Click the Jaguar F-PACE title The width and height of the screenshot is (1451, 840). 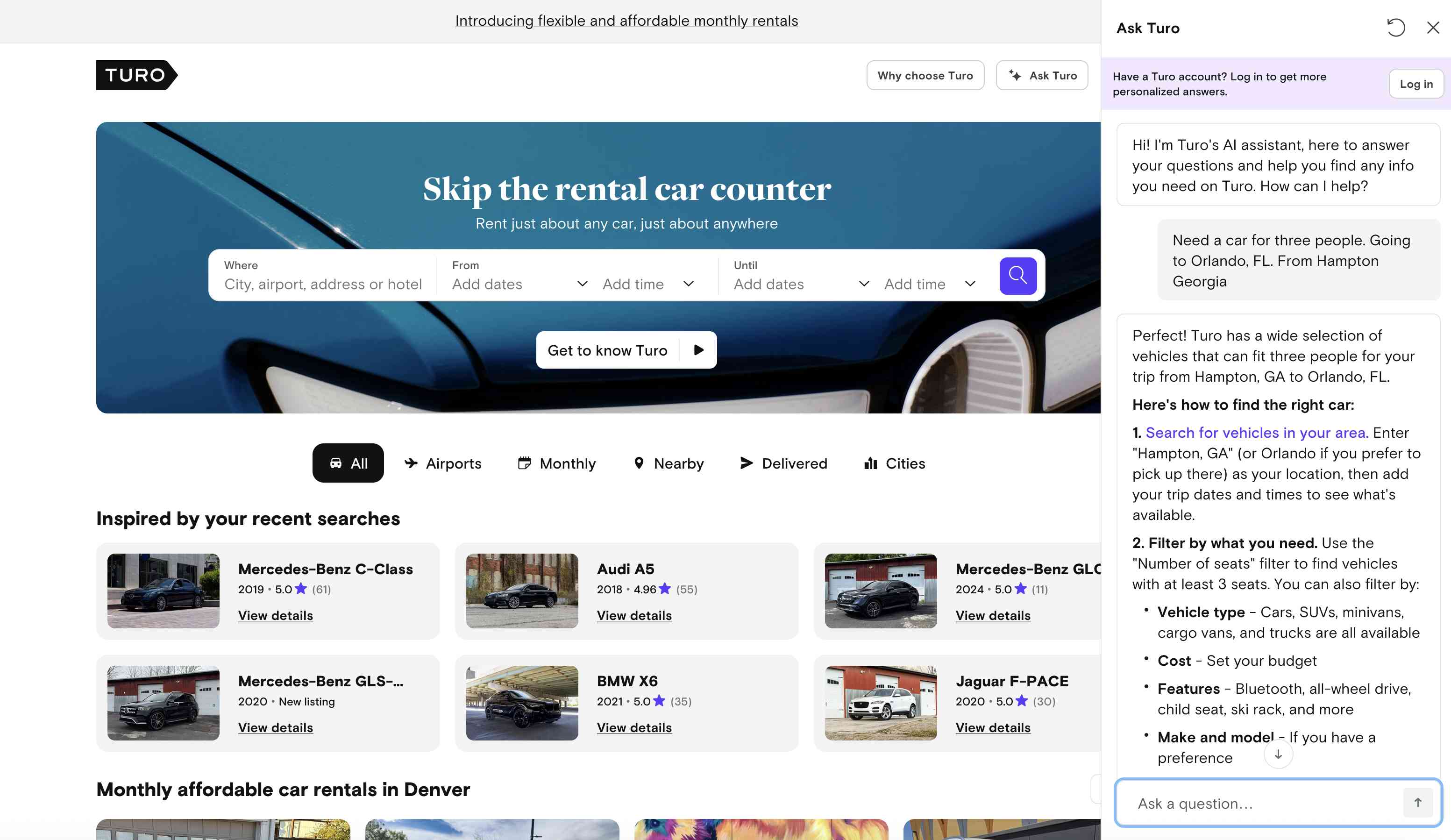1012,681
